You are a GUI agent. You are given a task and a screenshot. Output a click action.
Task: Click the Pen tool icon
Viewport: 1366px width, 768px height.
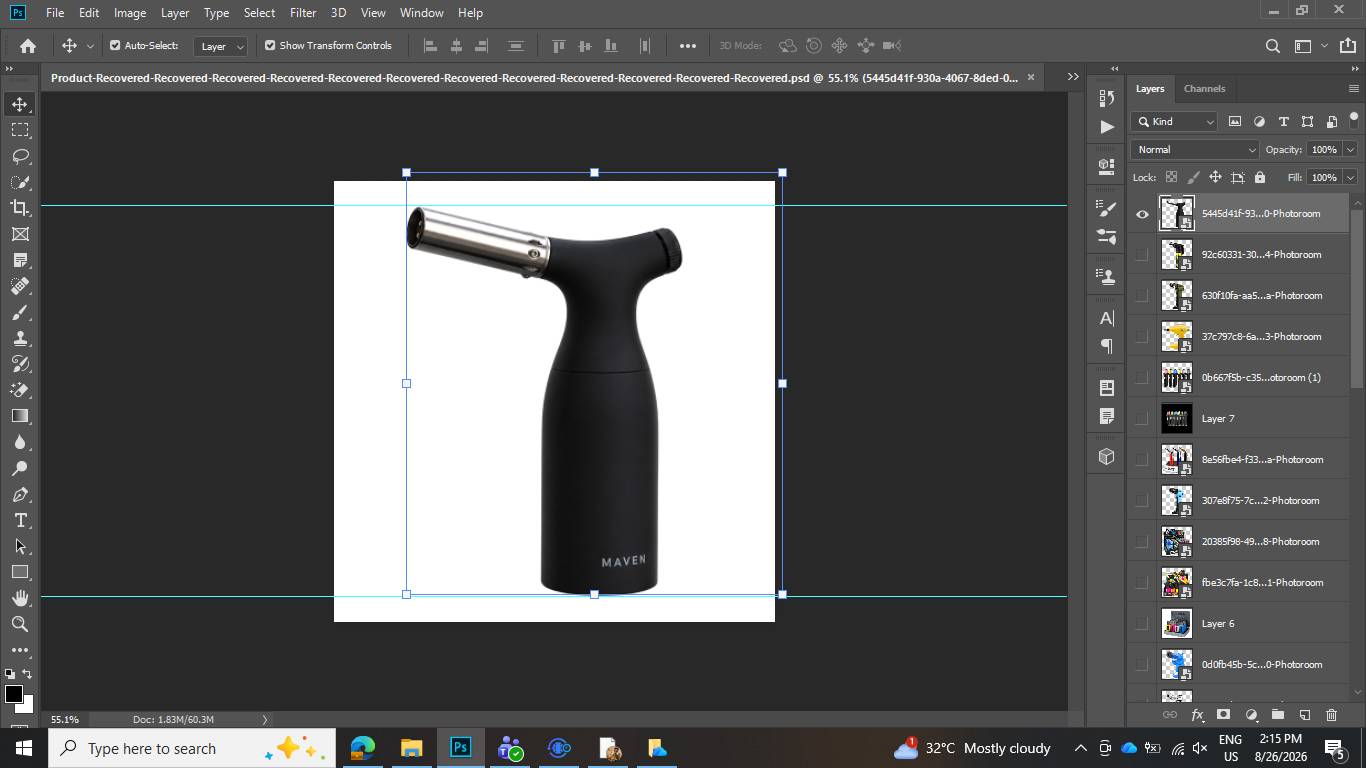tap(20, 494)
